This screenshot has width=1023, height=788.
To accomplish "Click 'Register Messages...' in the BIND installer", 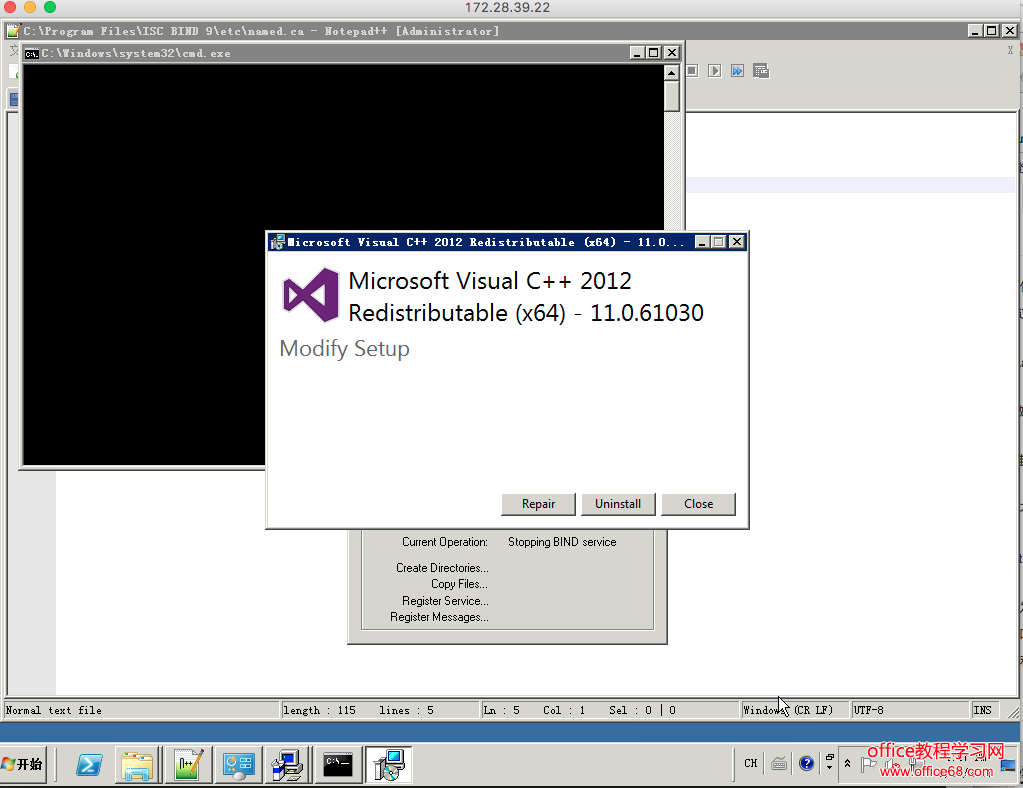I will coord(439,617).
